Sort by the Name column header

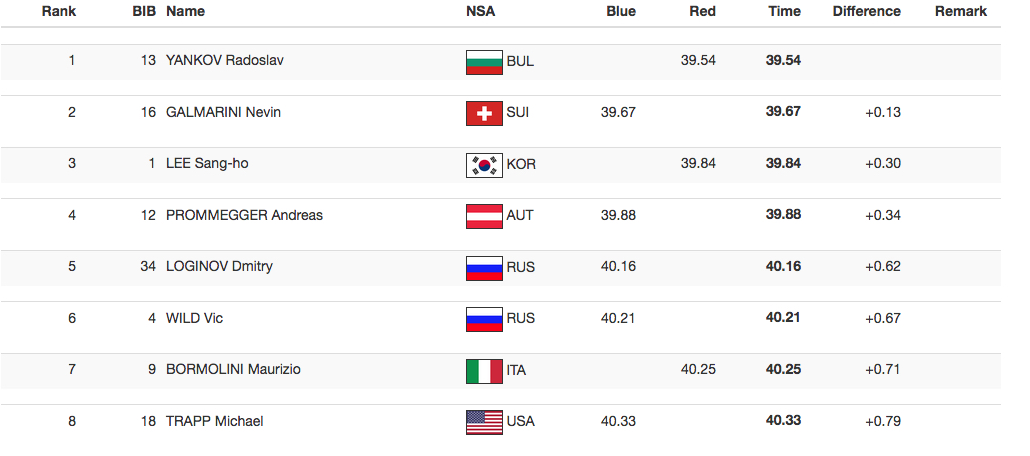(185, 12)
